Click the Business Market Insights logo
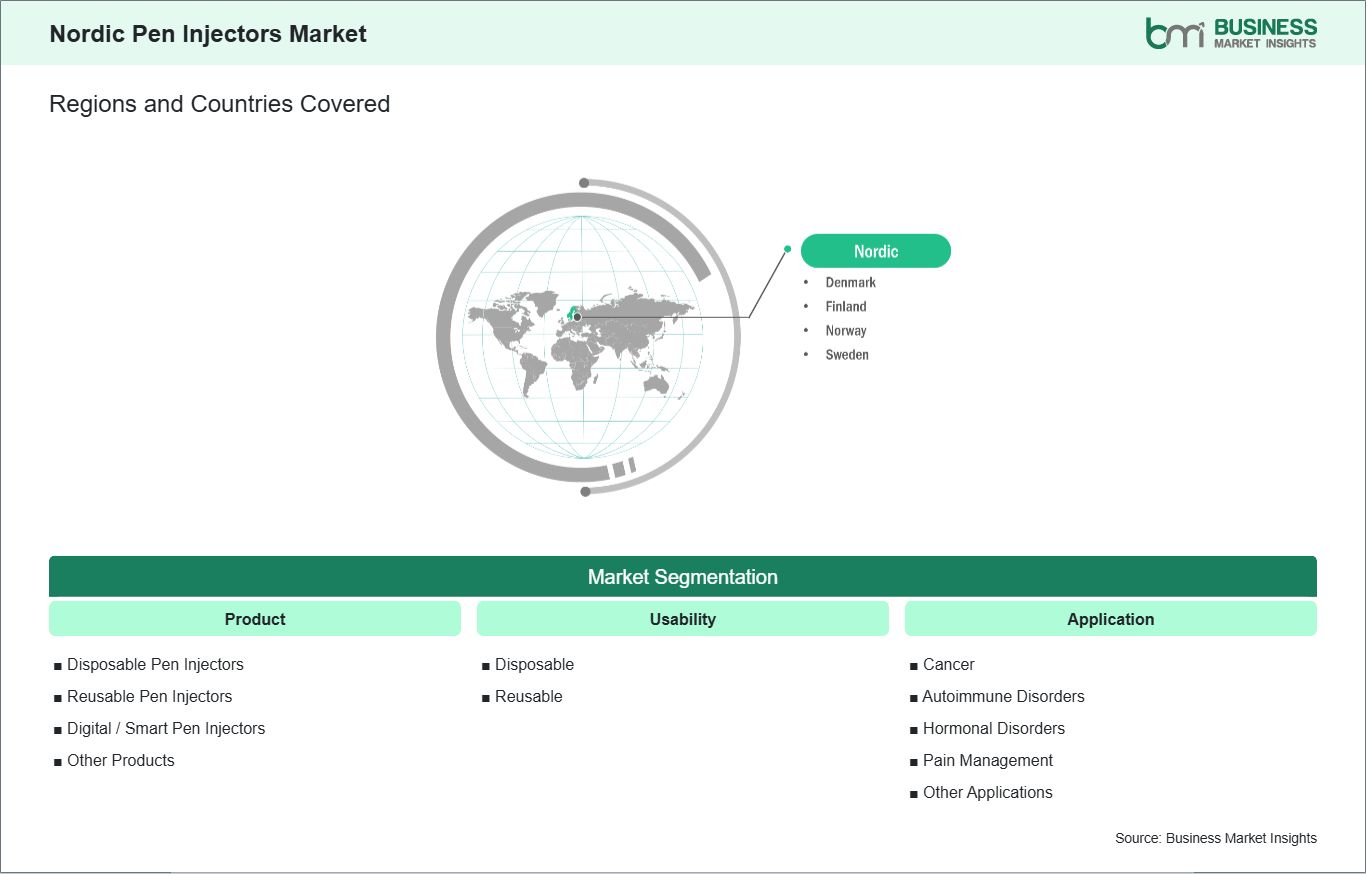1366x874 pixels. [x=1231, y=33]
